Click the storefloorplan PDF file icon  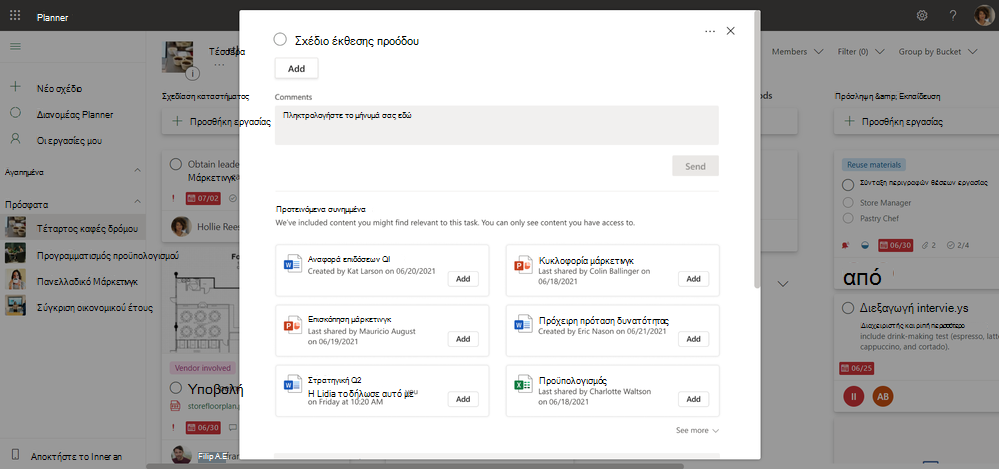176,405
